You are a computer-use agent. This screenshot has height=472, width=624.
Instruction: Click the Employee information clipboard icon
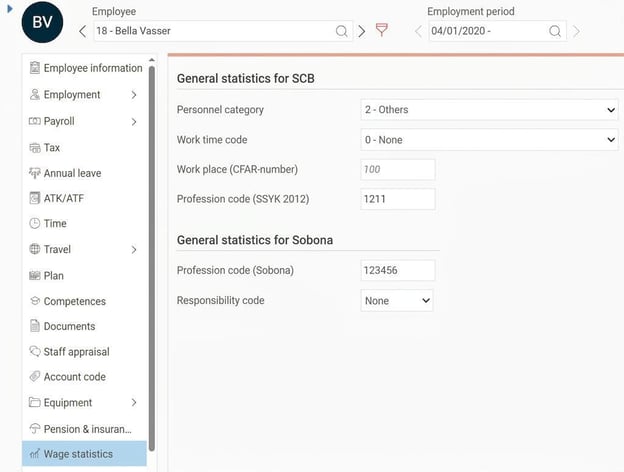[35, 68]
